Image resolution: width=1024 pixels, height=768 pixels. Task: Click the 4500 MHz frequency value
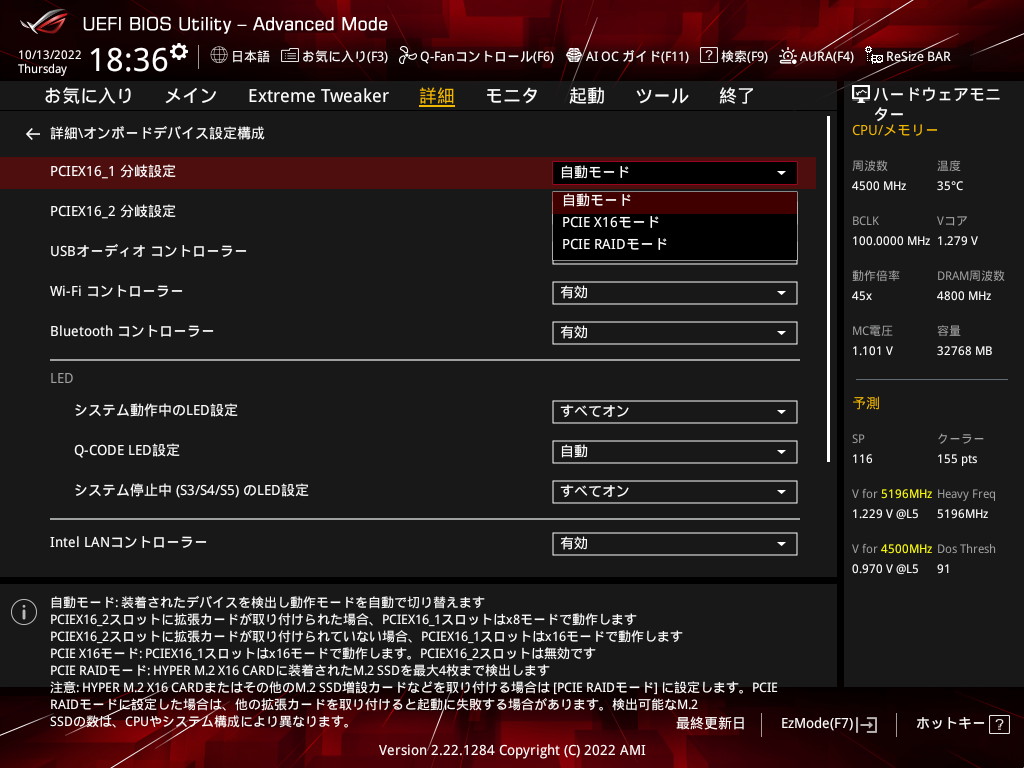(x=879, y=186)
